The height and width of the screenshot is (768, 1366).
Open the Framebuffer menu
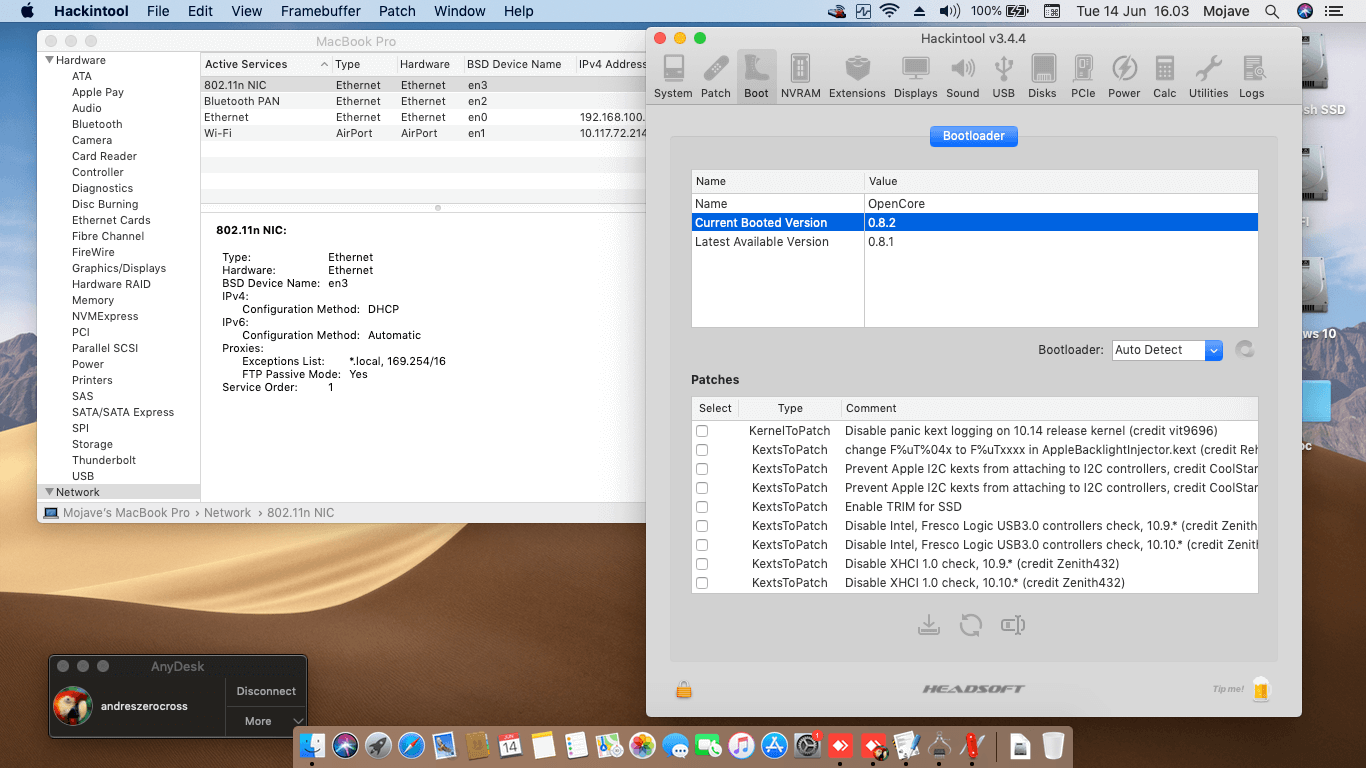pyautogui.click(x=323, y=11)
